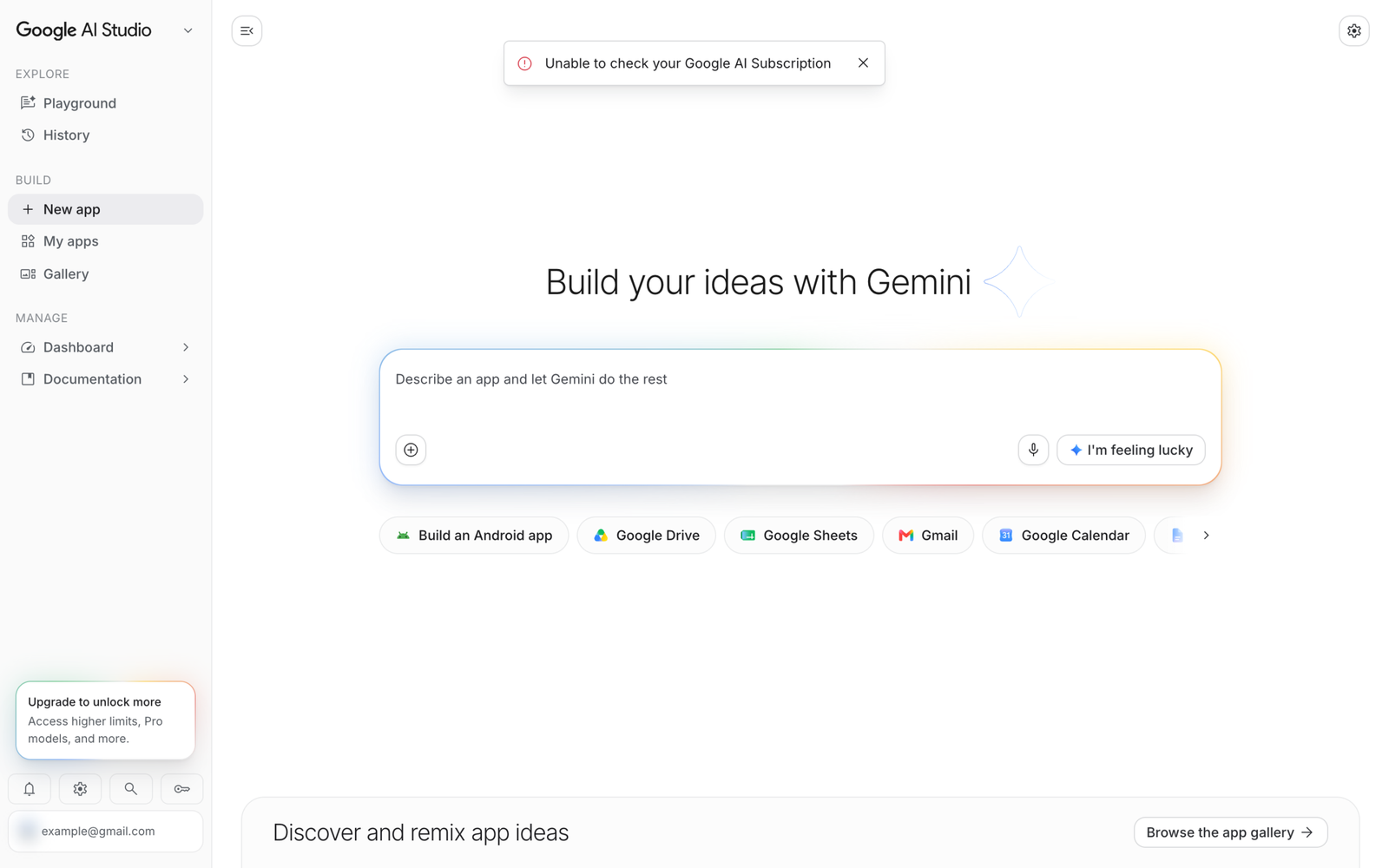
Task: Expand the Google AI Studio dropdown
Action: click(x=188, y=30)
